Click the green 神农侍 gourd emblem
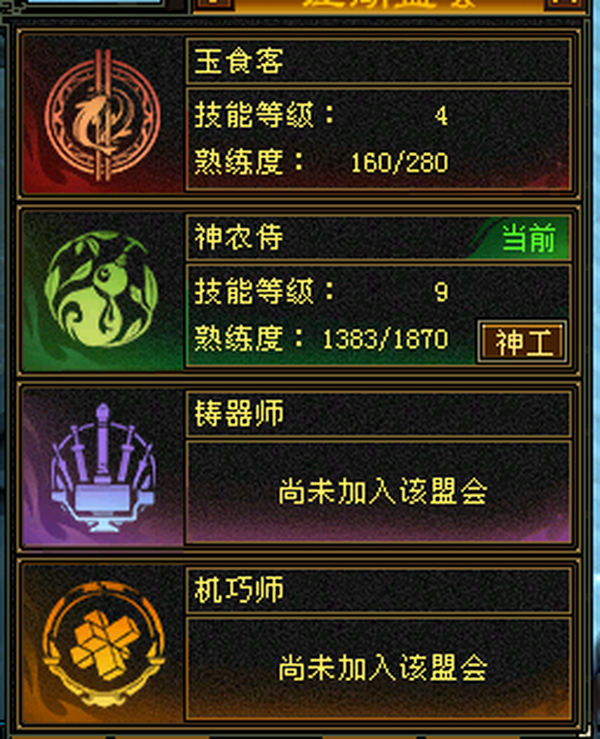 [101, 290]
